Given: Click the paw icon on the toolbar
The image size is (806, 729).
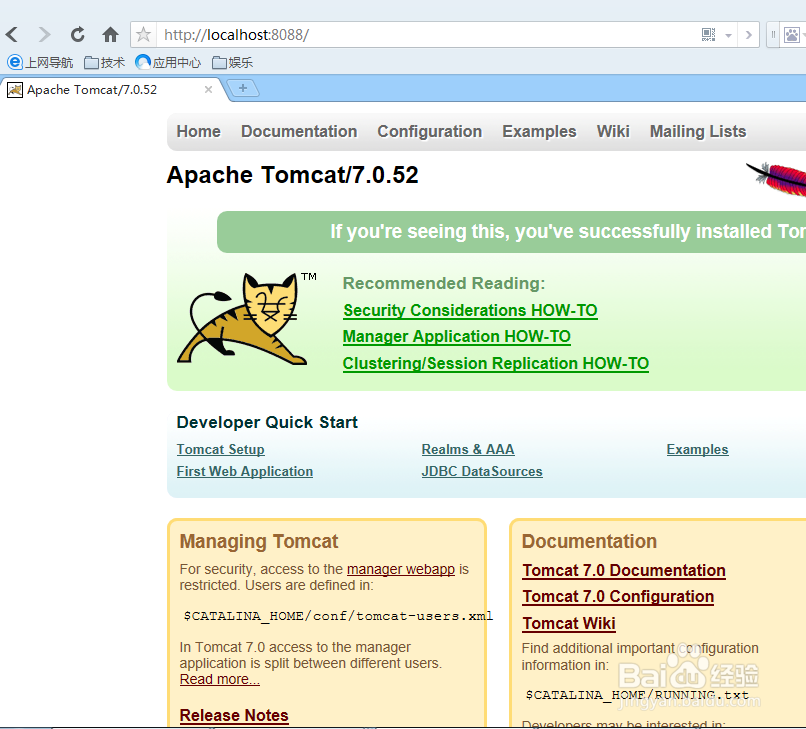Looking at the screenshot, I should click(792, 35).
